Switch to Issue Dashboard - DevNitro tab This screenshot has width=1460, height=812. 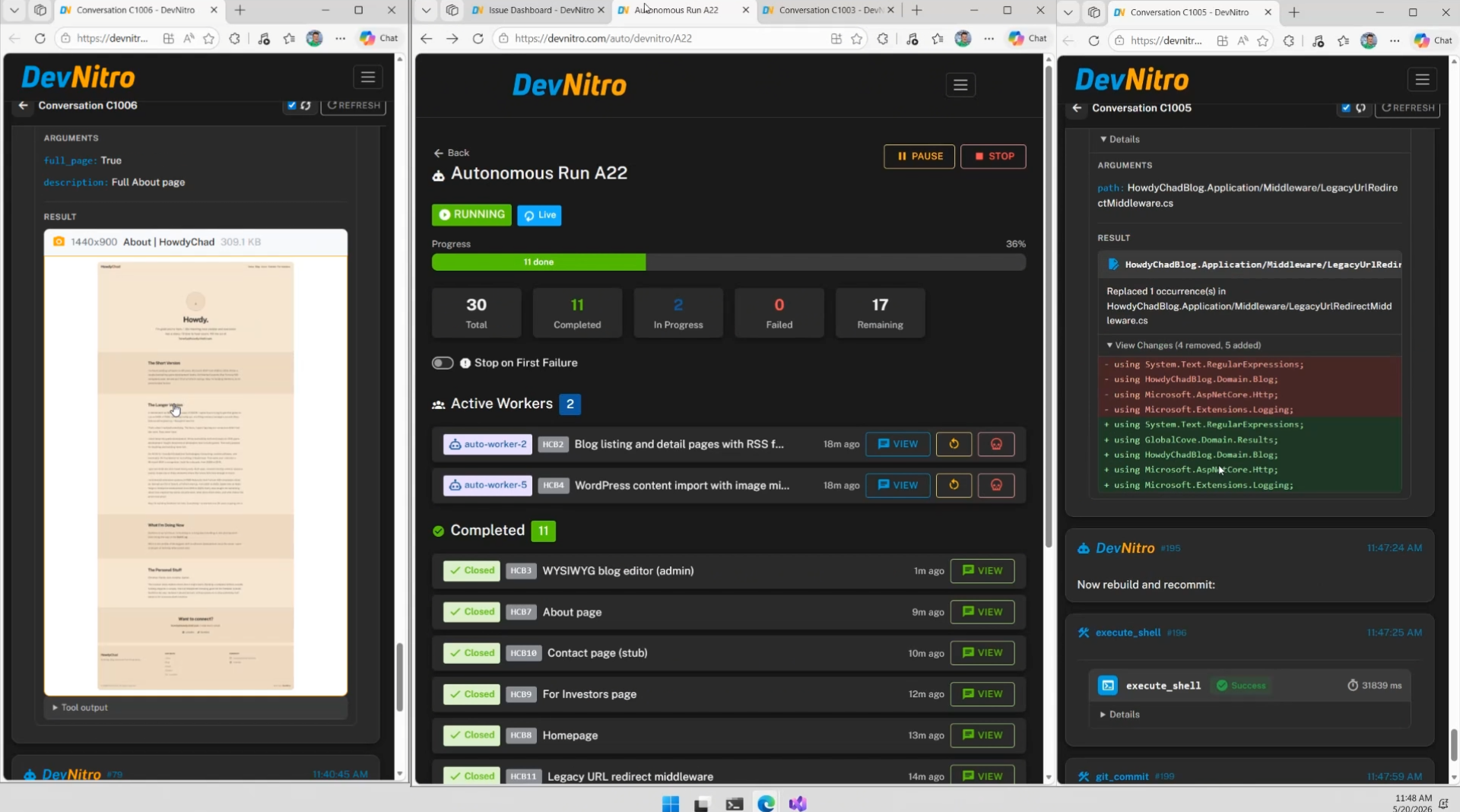click(x=537, y=10)
